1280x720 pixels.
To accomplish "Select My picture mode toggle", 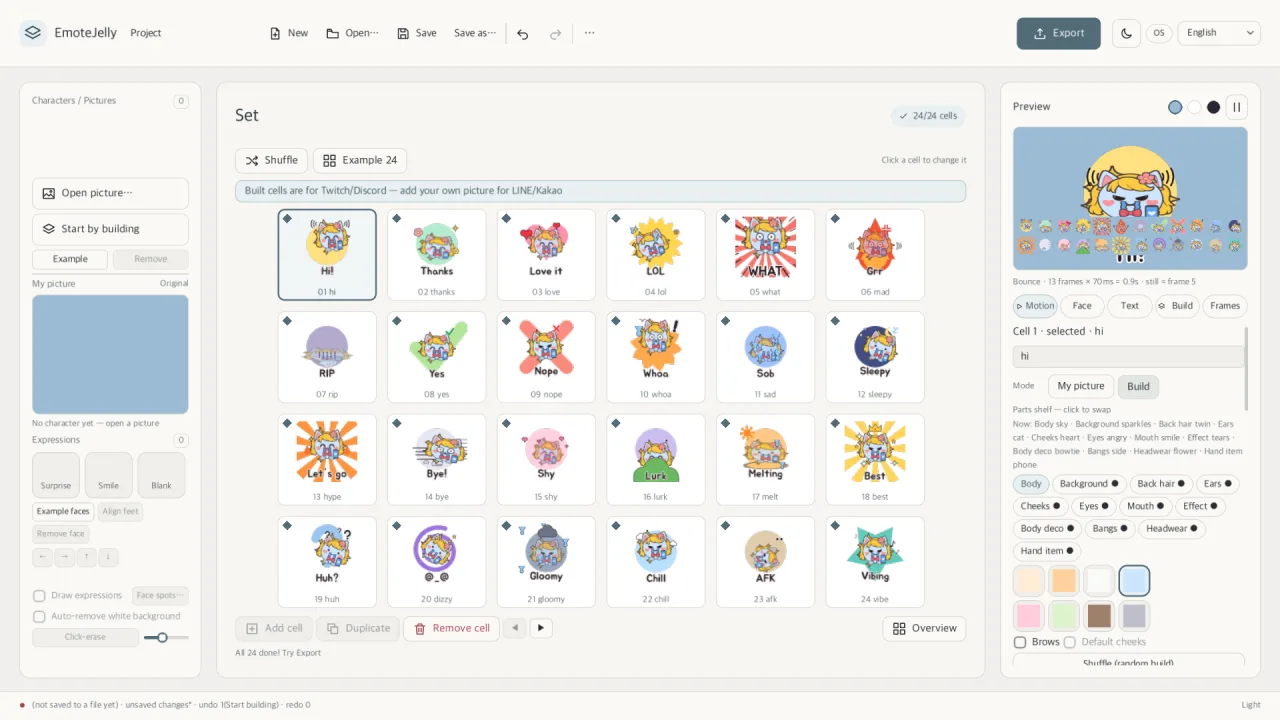I will [x=1081, y=386].
